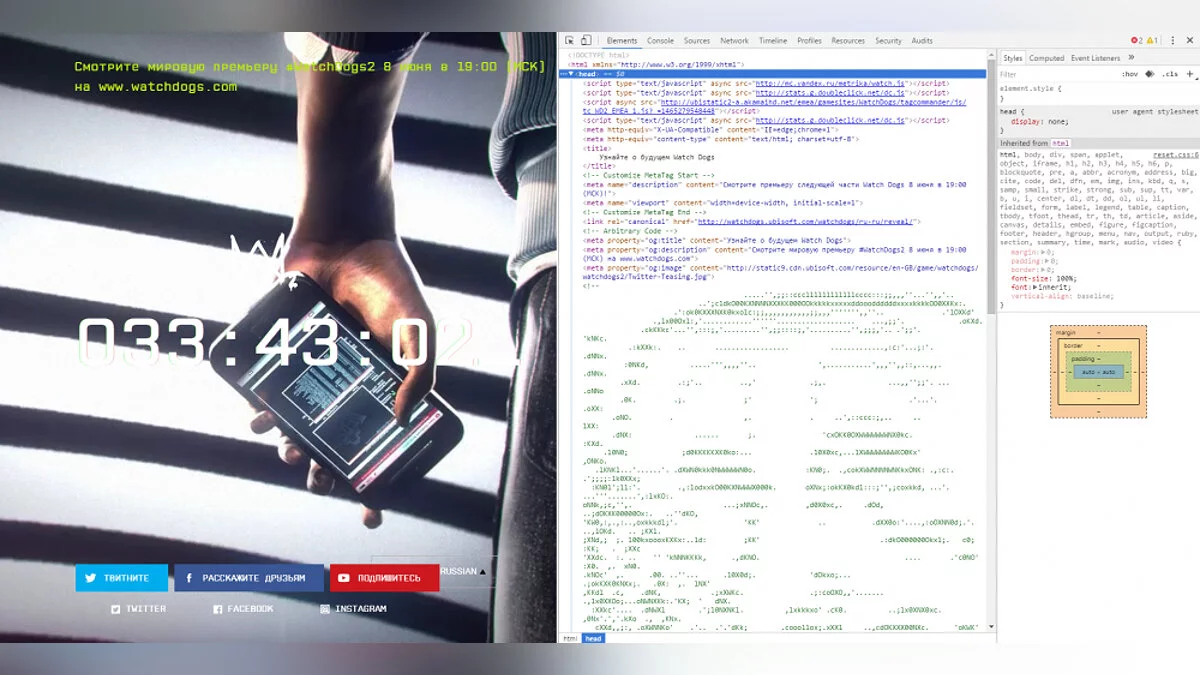Select the DOCTYPE html line

pos(599,55)
